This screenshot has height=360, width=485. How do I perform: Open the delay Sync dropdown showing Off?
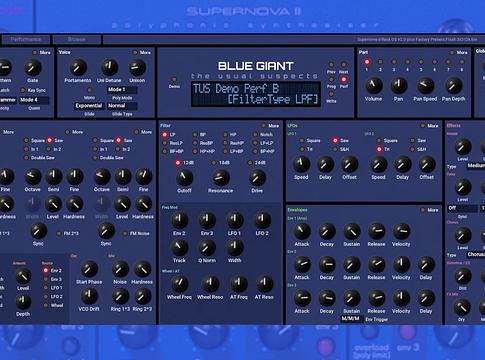[x=462, y=208]
